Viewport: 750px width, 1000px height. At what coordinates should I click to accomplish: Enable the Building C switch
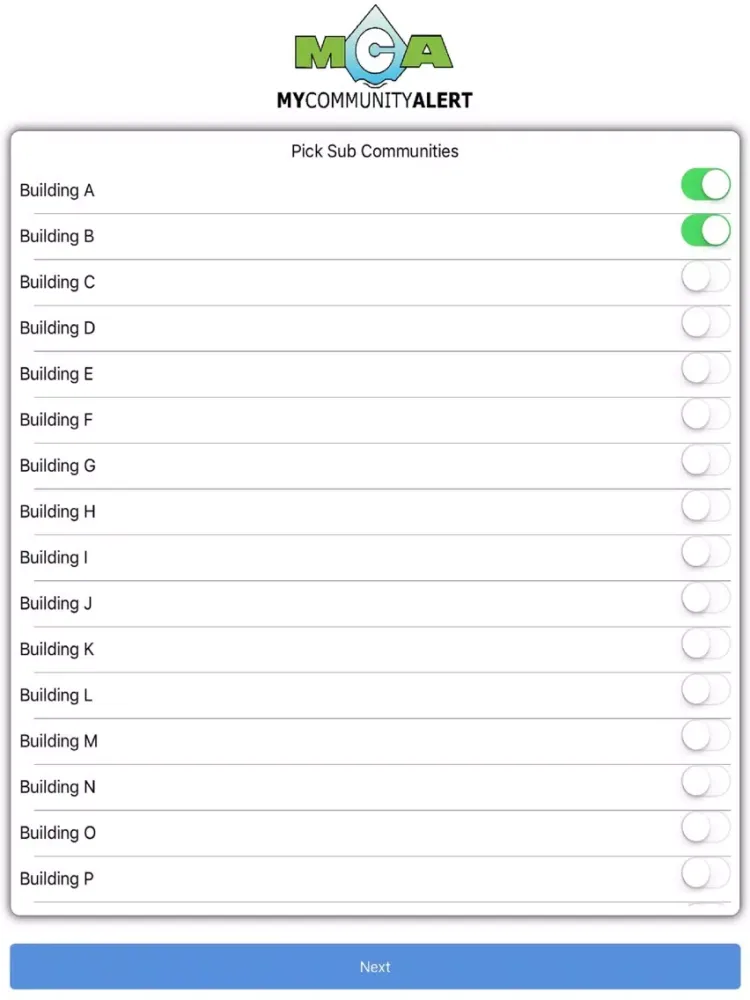[705, 277]
